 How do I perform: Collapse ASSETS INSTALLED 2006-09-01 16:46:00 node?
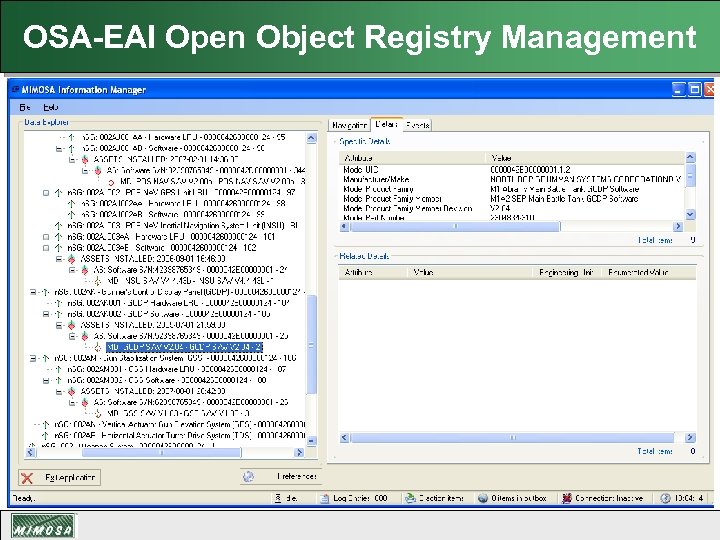[59, 259]
